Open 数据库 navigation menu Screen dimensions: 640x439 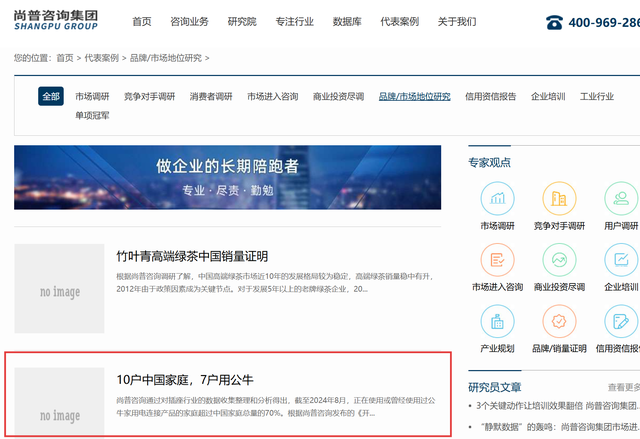click(347, 22)
